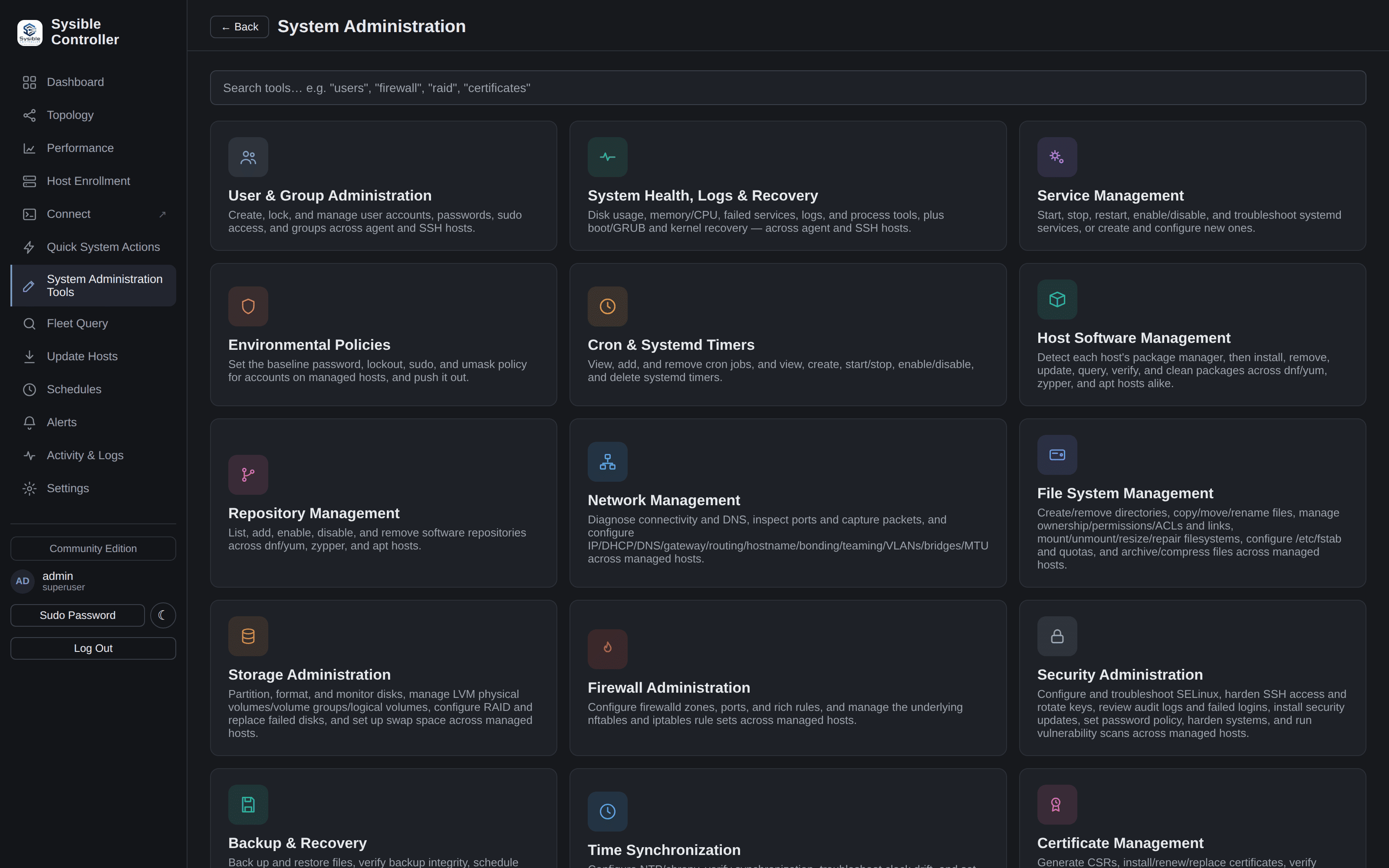Screen dimensions: 1389x868
Task: Click the Activity & Logs pulse icon
Action: [29, 456]
